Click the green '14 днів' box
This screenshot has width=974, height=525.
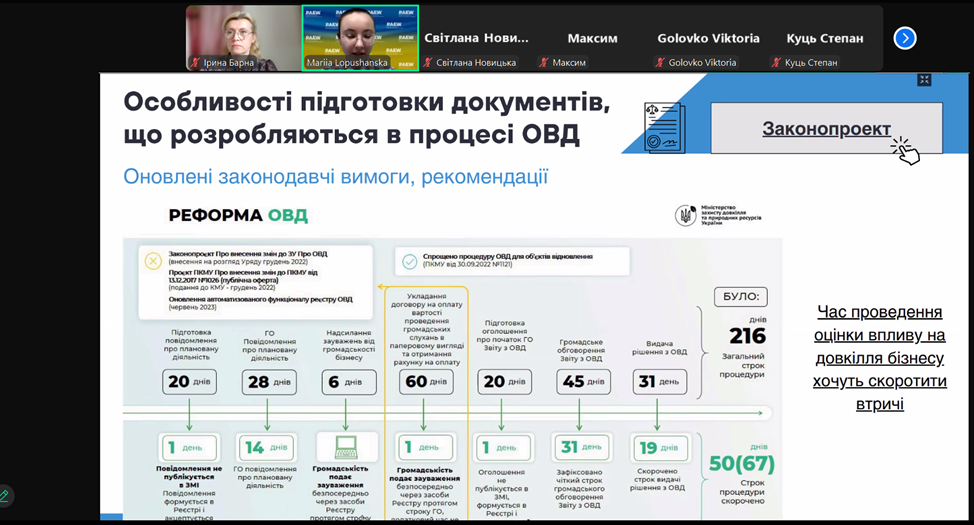pyautogui.click(x=267, y=447)
